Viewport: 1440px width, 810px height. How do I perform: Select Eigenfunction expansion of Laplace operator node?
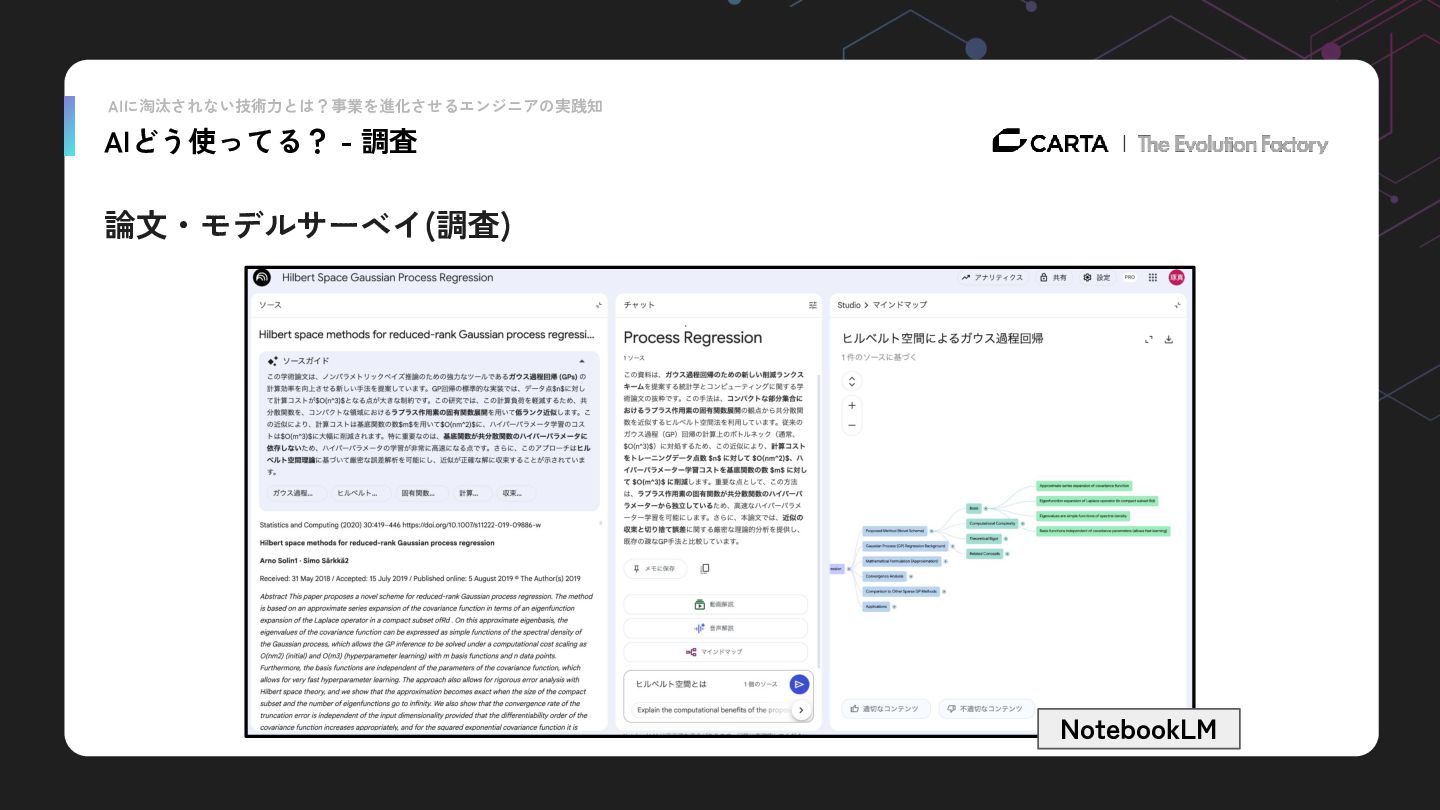click(1097, 501)
